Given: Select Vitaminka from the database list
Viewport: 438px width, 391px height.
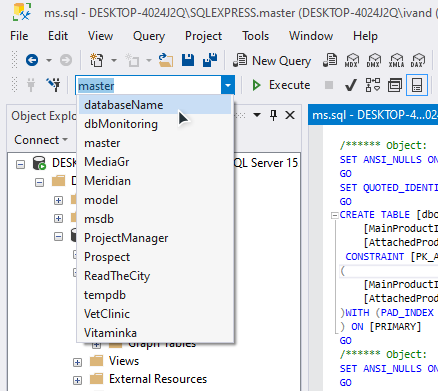Looking at the screenshot, I should [x=154, y=333].
